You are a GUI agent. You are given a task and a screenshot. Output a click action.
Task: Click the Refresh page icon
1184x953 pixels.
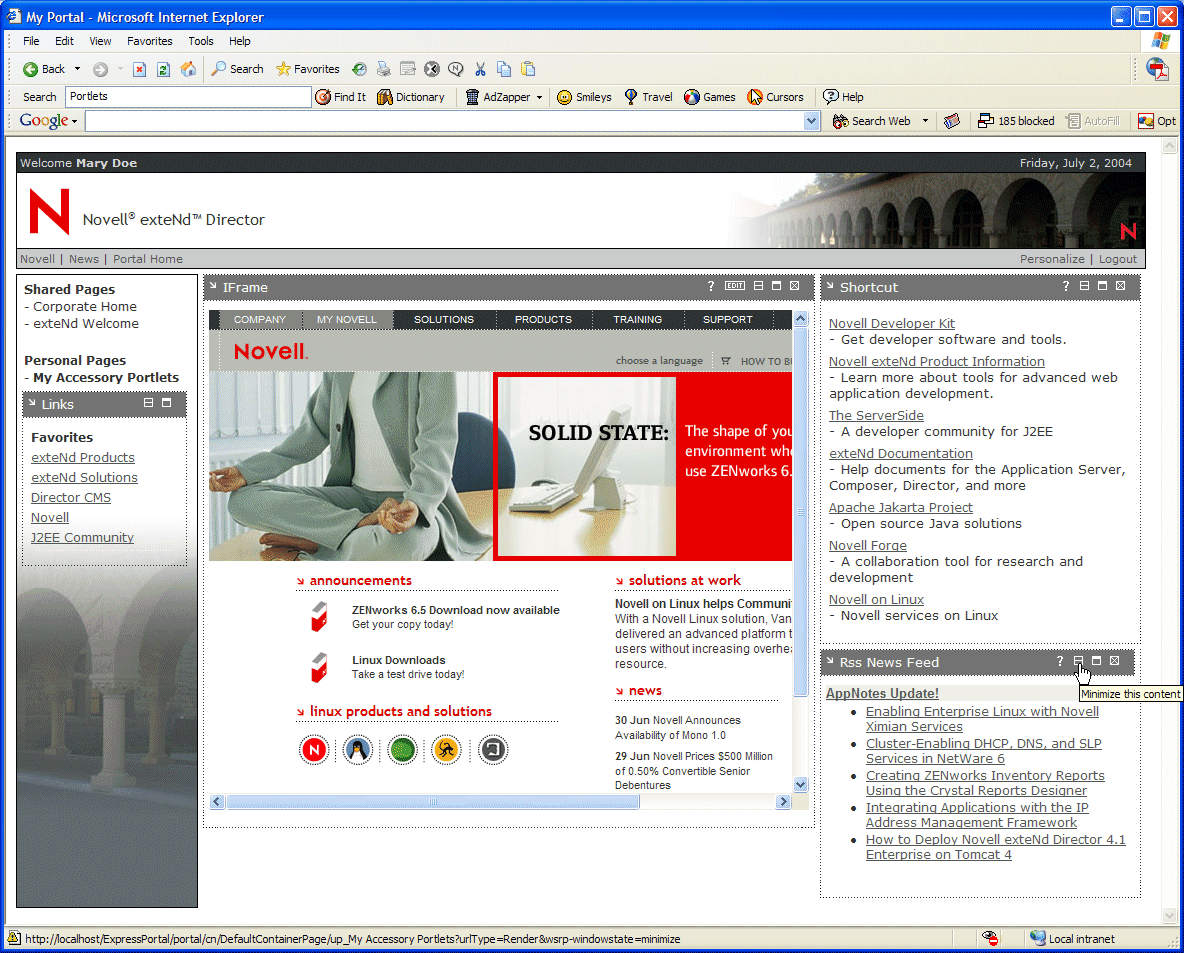163,69
